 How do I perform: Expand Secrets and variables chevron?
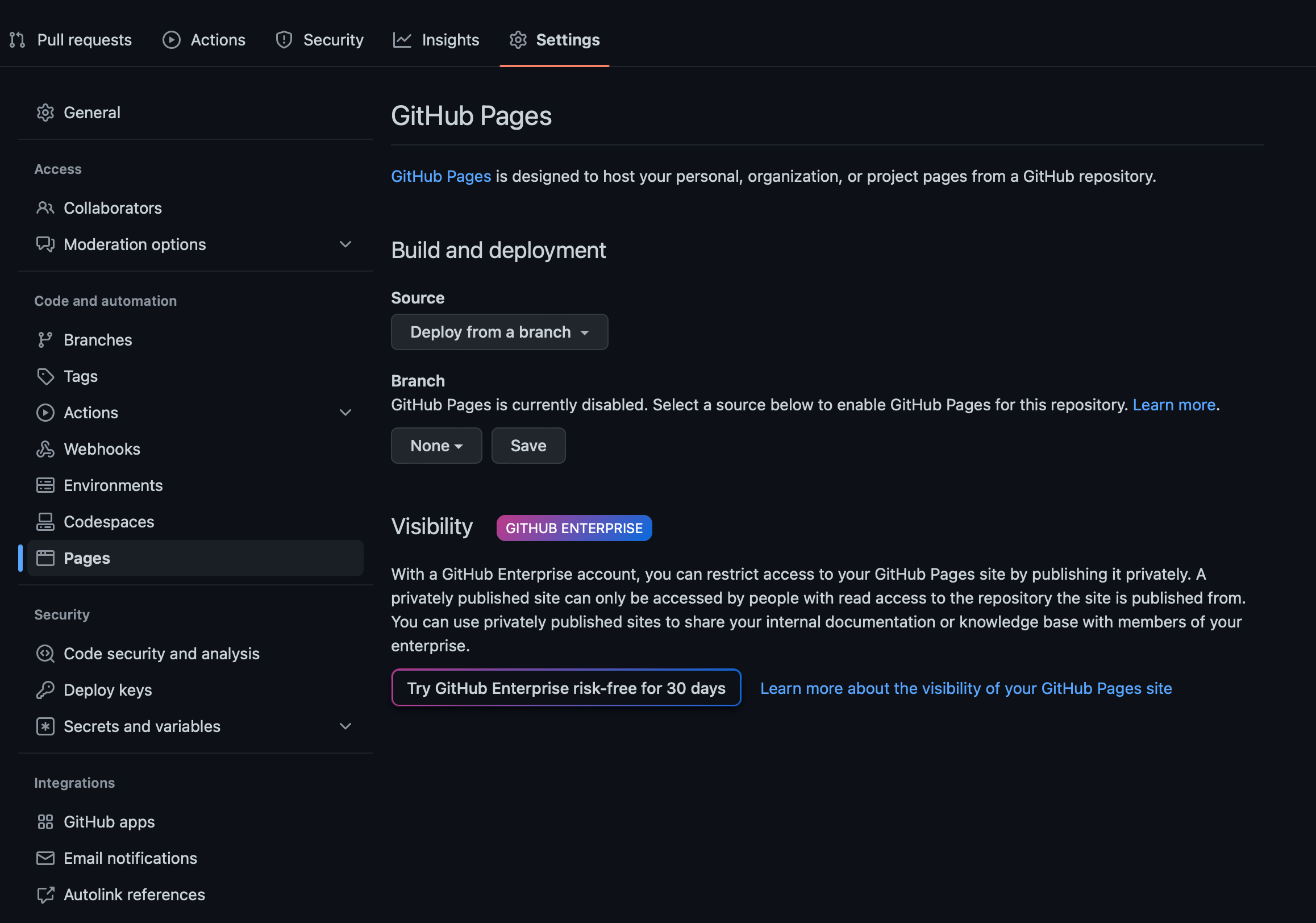click(x=345, y=726)
